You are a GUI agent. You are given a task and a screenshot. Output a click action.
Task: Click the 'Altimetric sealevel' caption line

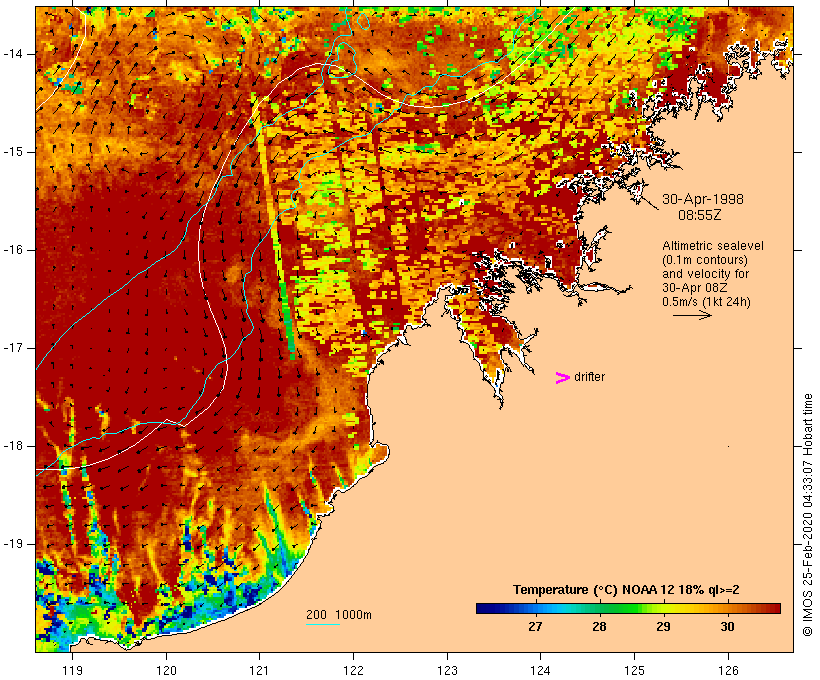[713, 246]
